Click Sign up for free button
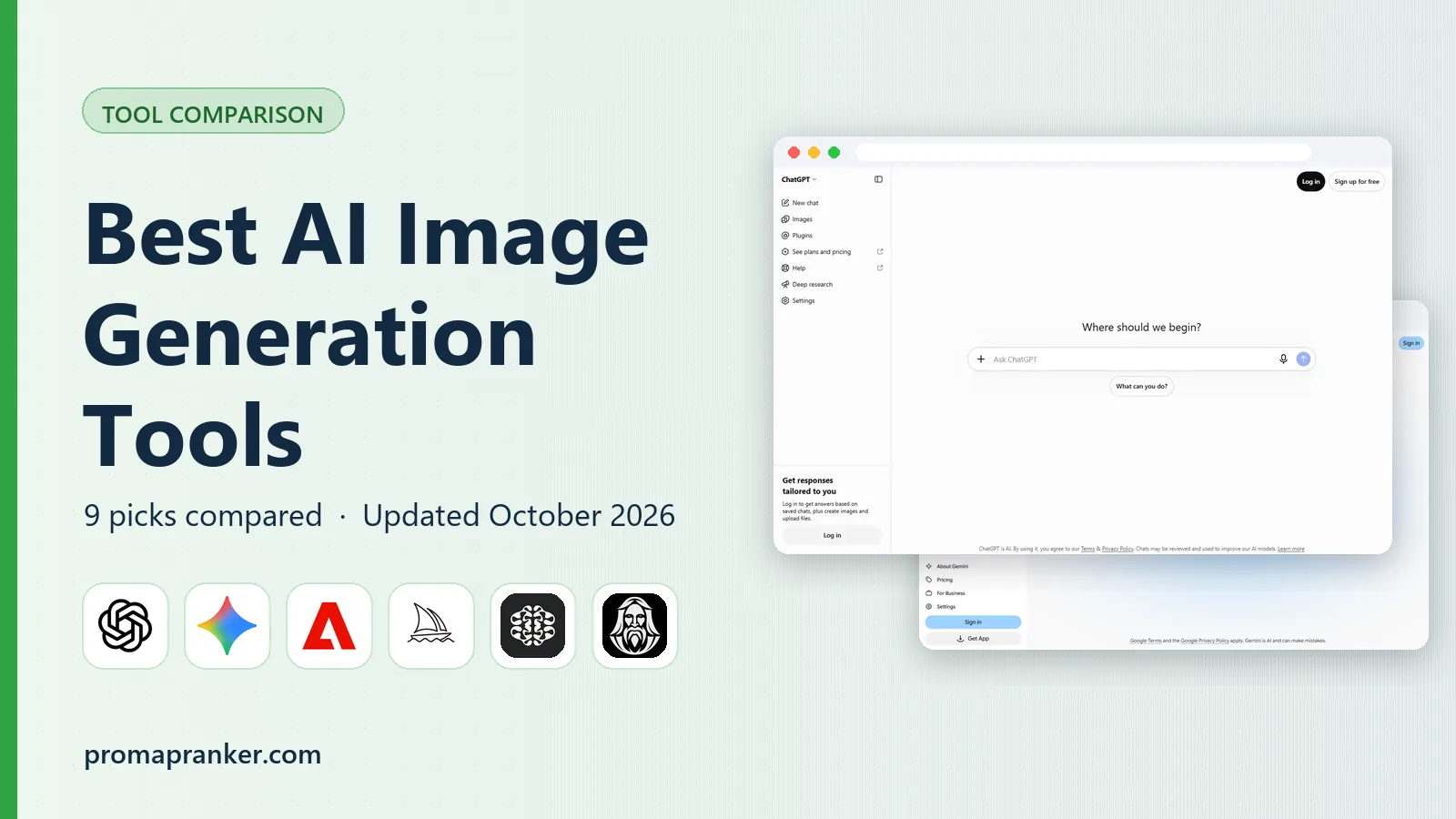 pos(1357,182)
